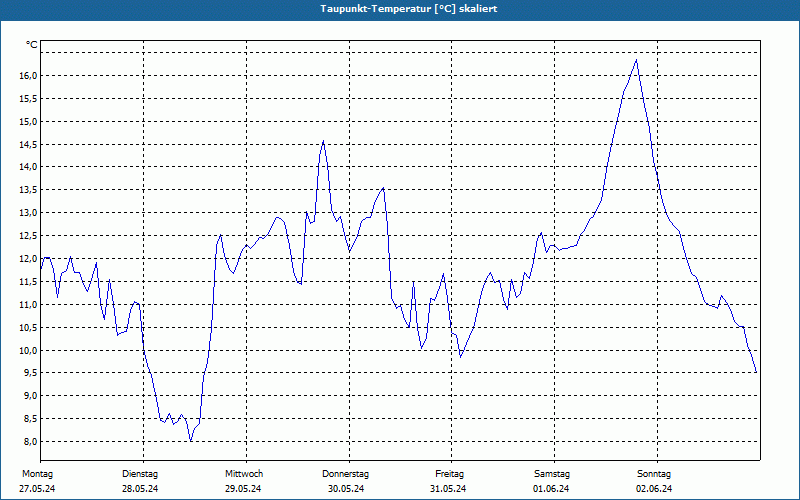This screenshot has height=500, width=800.
Task: Click the 14,5 y-axis value
Action: (28, 144)
